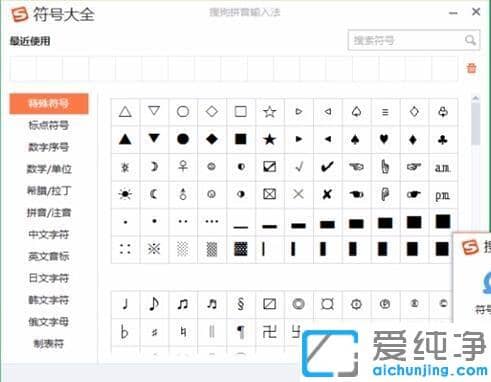
Task: Insert the horizontal ellipsis dots symbol
Action: (212, 221)
